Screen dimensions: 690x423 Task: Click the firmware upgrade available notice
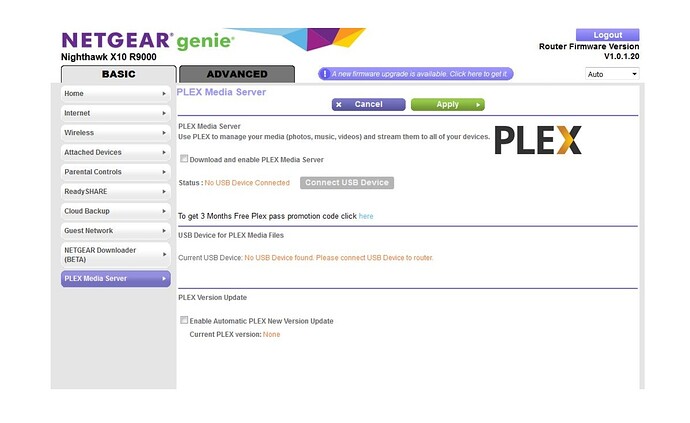(415, 74)
